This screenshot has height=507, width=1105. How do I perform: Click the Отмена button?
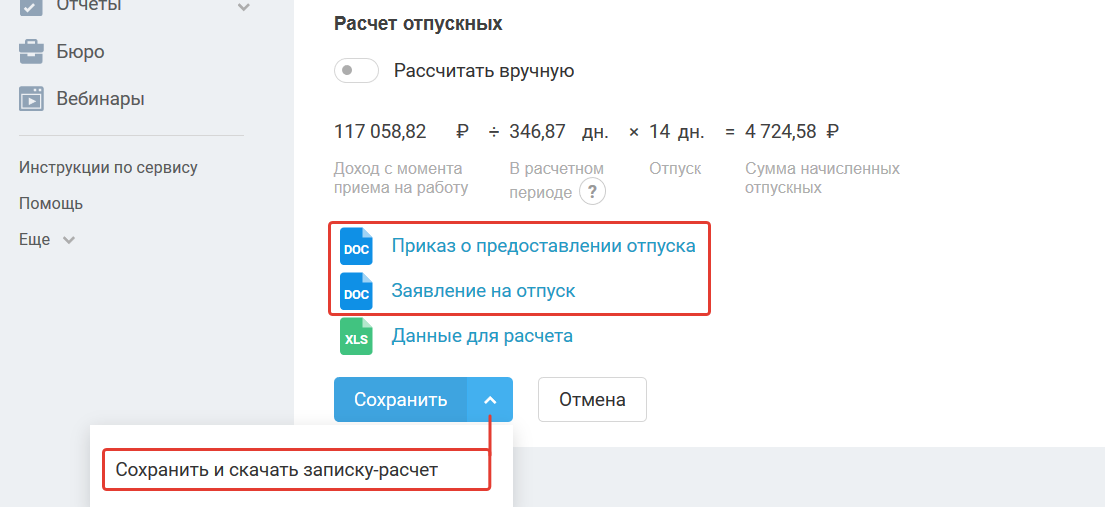coord(592,400)
